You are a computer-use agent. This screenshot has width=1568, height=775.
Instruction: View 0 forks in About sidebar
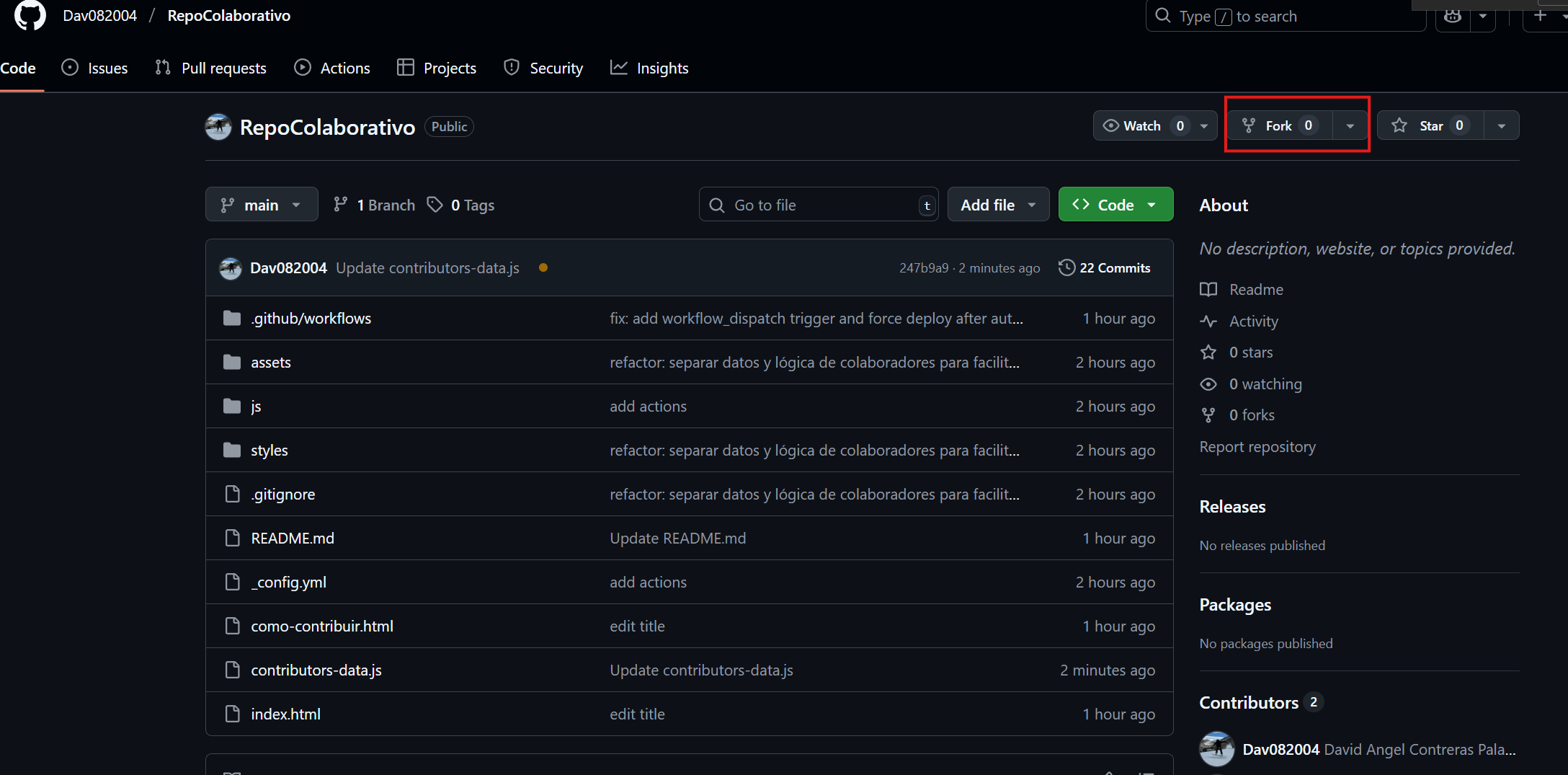1237,415
